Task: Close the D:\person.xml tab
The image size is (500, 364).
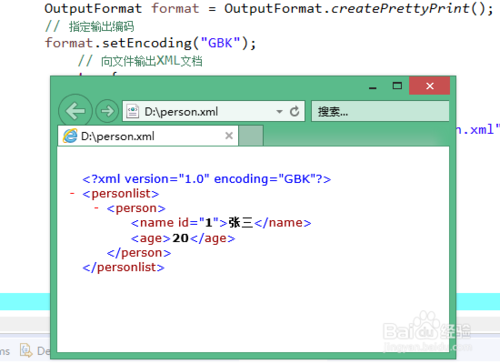Action: [x=229, y=136]
